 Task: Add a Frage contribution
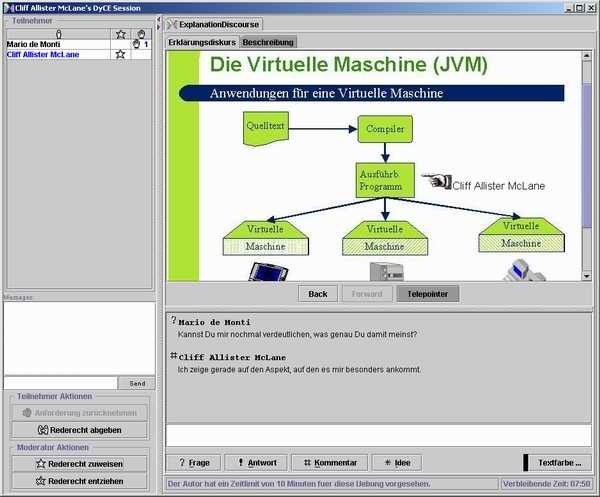coord(192,463)
